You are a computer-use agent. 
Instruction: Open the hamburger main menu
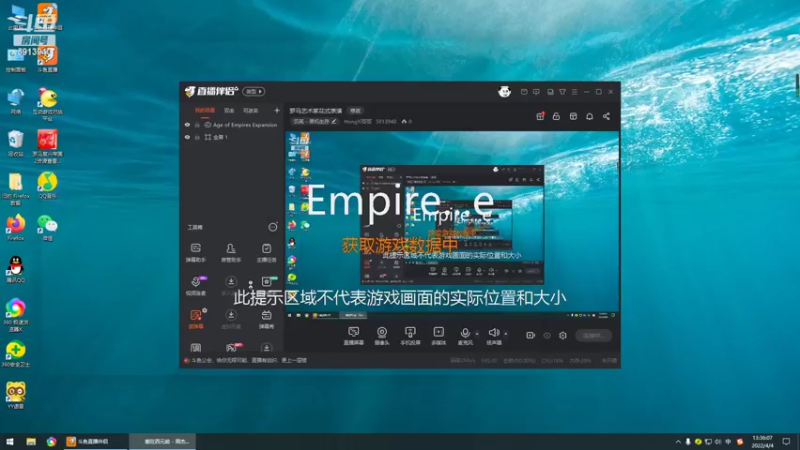point(574,92)
